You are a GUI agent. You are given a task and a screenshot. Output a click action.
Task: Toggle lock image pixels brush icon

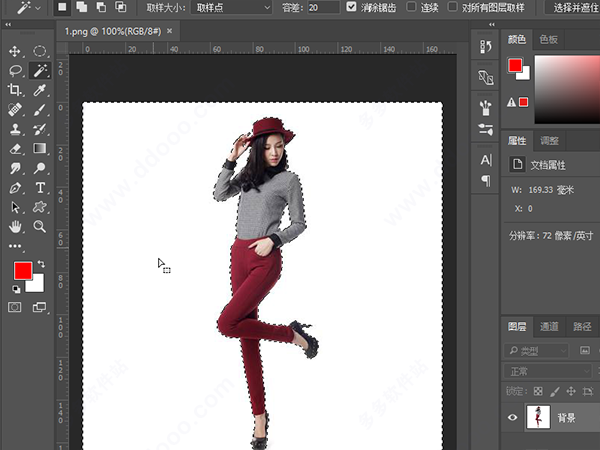554,391
